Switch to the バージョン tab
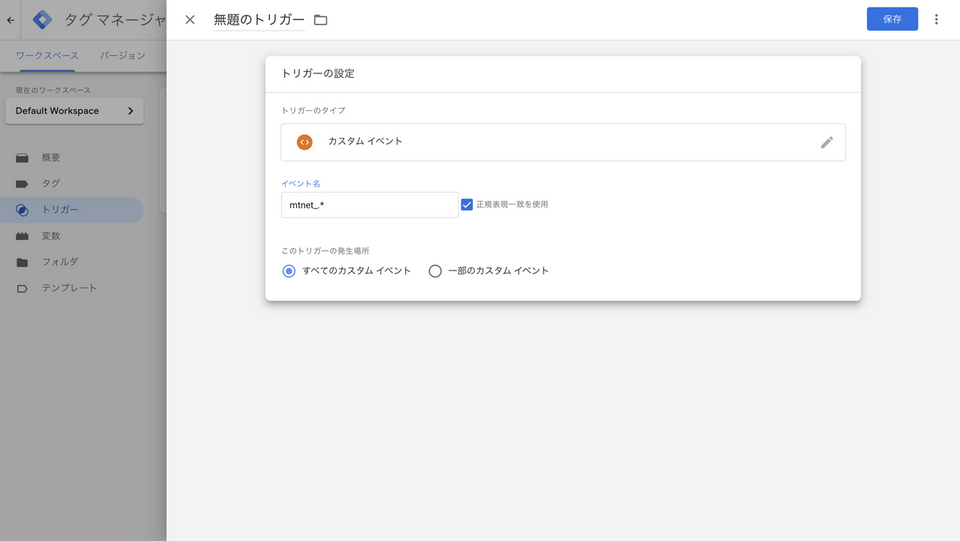 click(x=122, y=56)
